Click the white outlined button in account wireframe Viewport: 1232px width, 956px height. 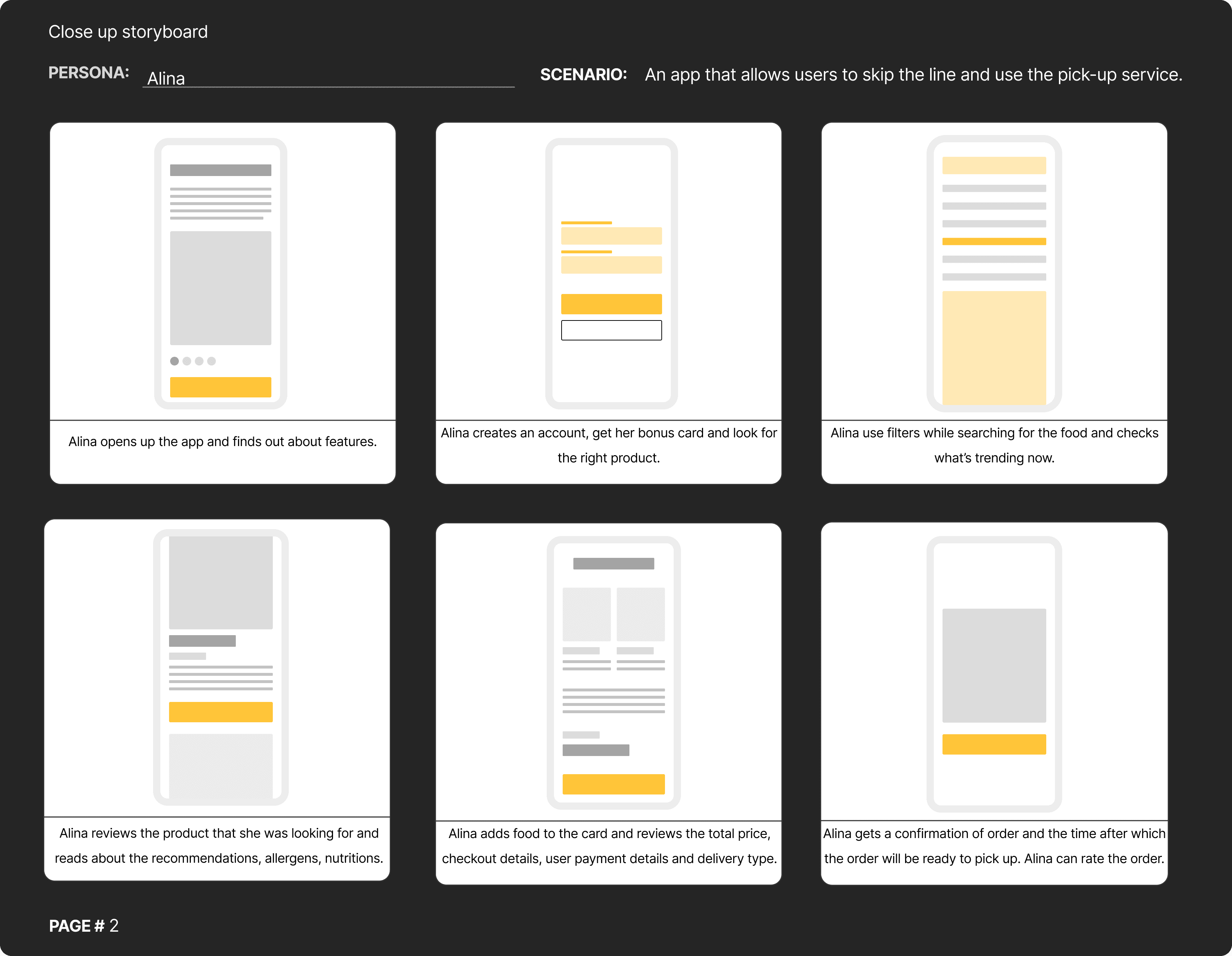pyautogui.click(x=611, y=330)
